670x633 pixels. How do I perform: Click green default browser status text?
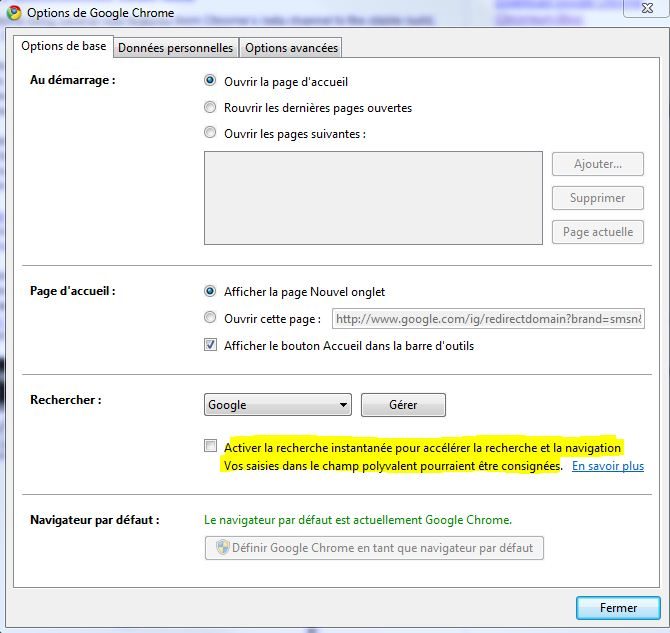click(358, 520)
